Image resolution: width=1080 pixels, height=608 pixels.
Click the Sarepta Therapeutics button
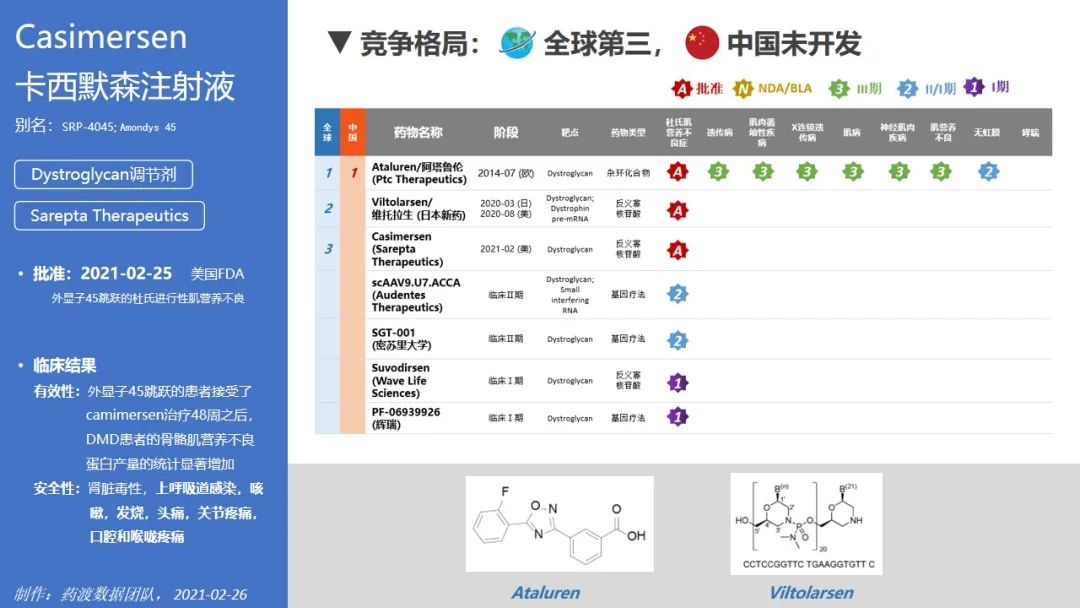109,215
